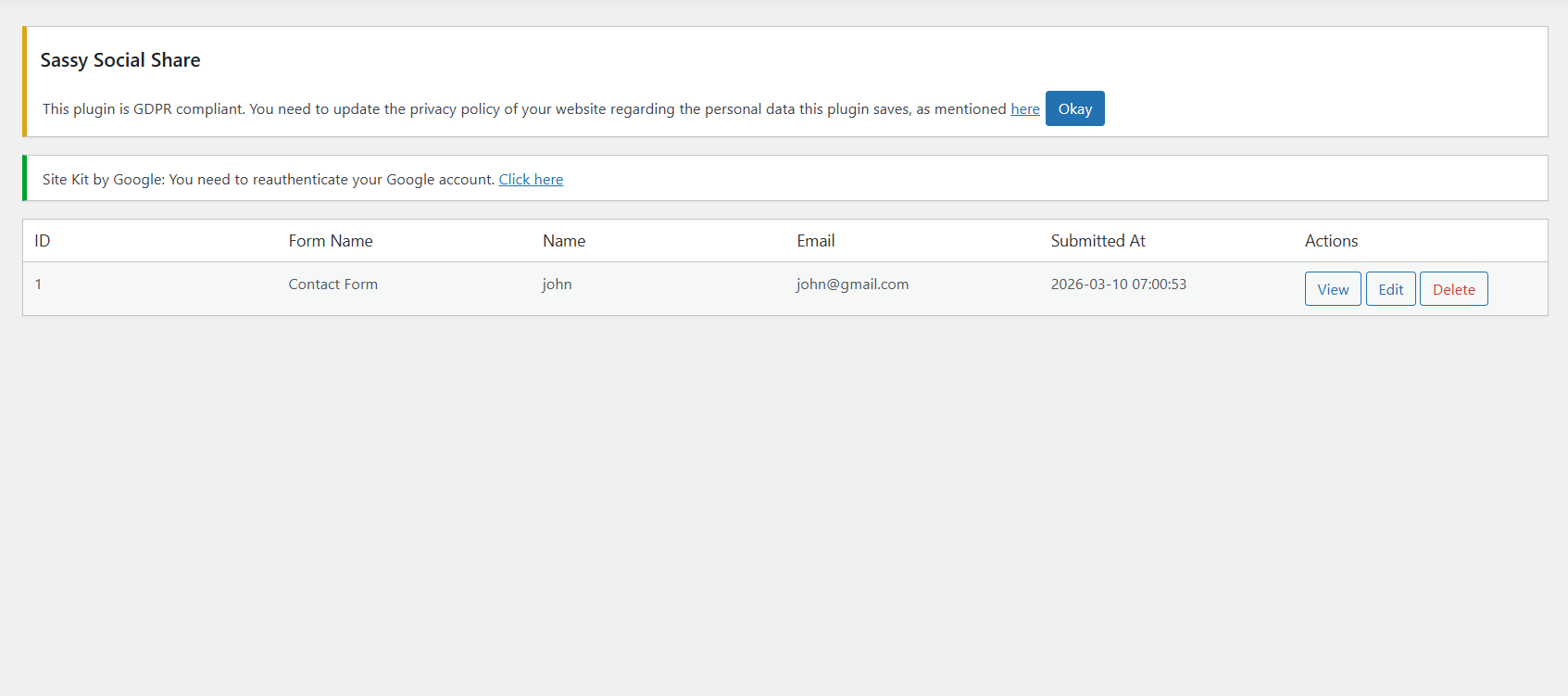Screen dimensions: 1568x696
Task: Follow the 'Click here' reauthenticate link
Action: [531, 180]
